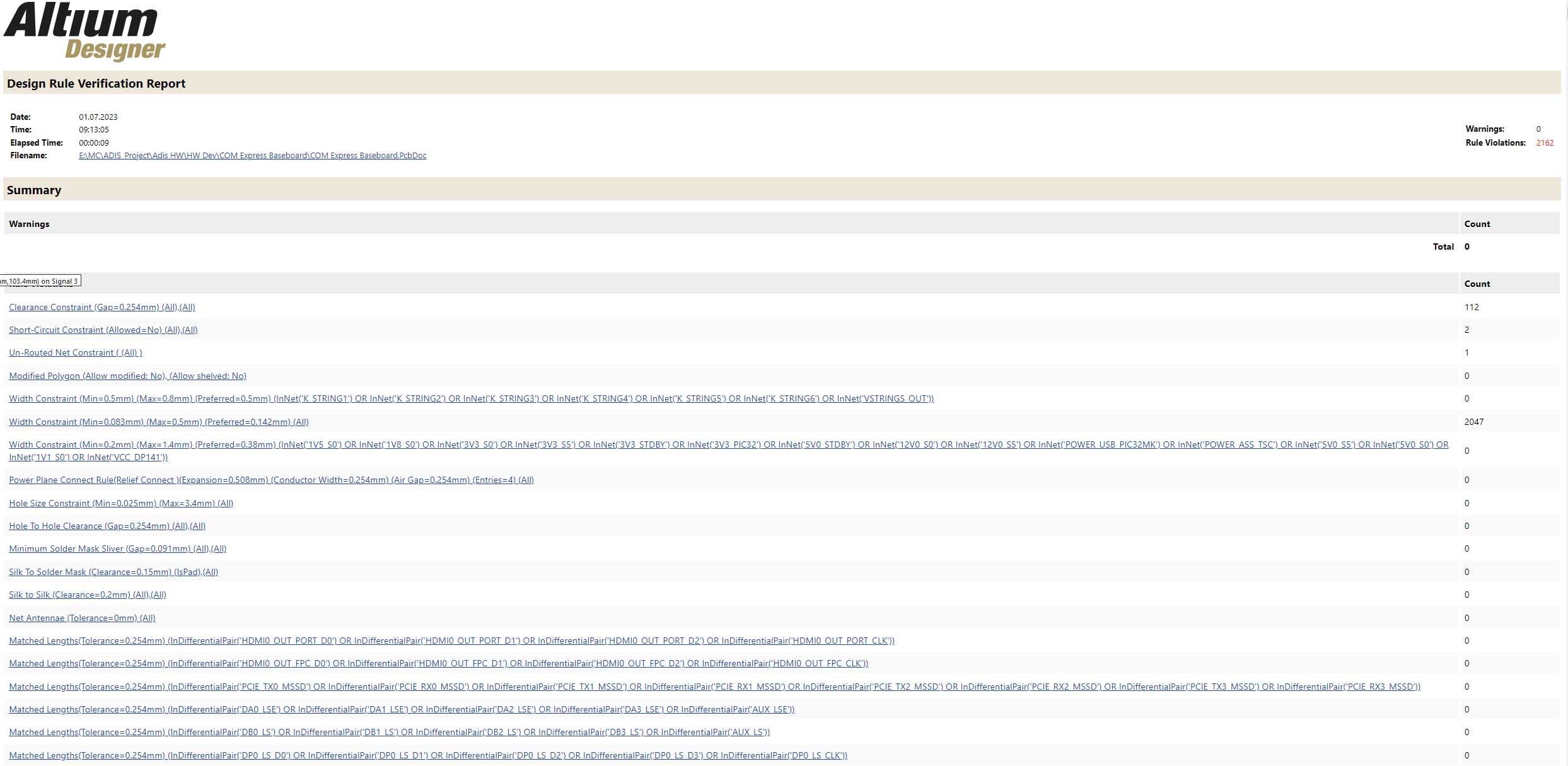Open Un-Routed Net Constraint link
The height and width of the screenshot is (766, 1568).
(75, 352)
